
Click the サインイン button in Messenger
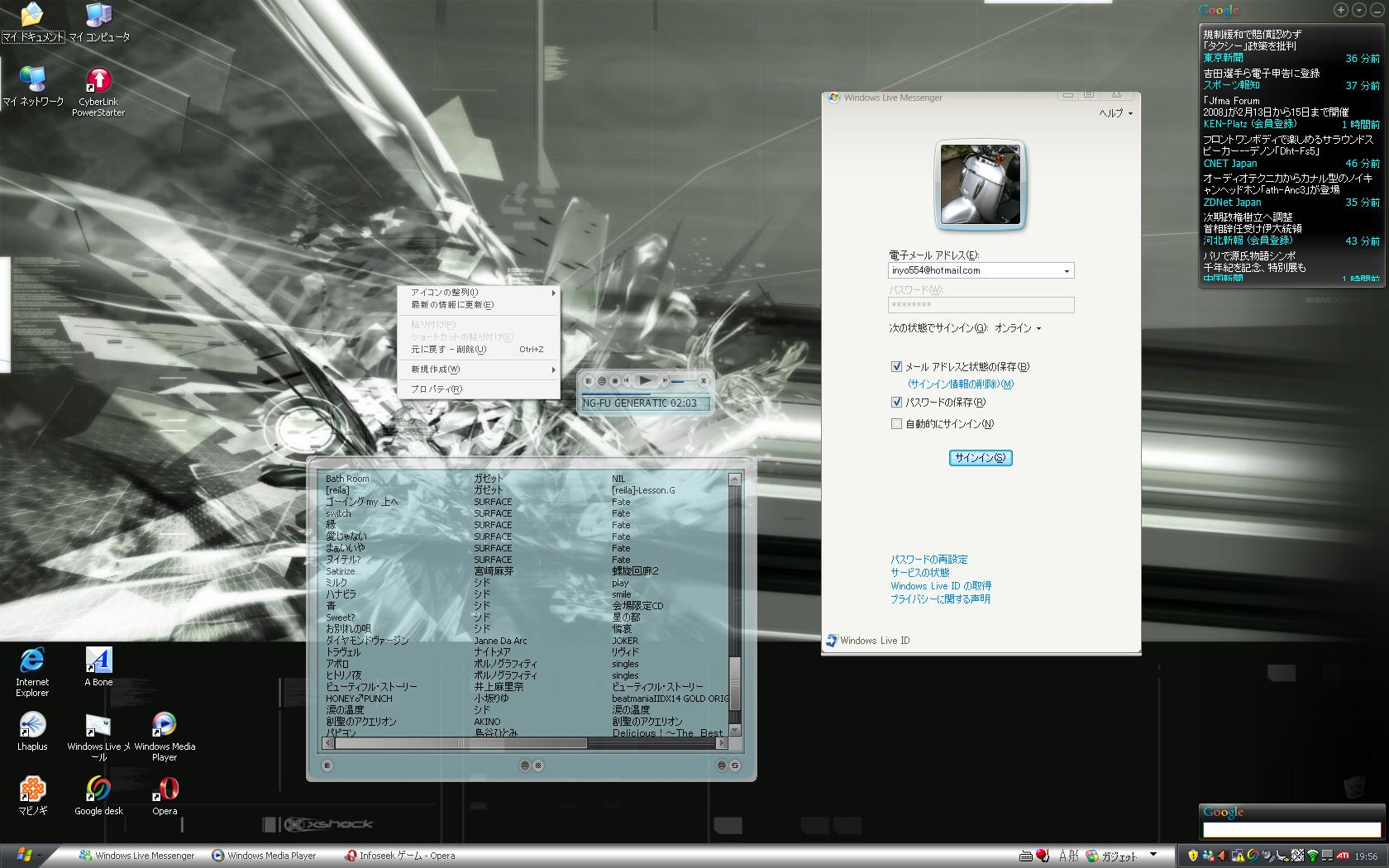point(981,457)
